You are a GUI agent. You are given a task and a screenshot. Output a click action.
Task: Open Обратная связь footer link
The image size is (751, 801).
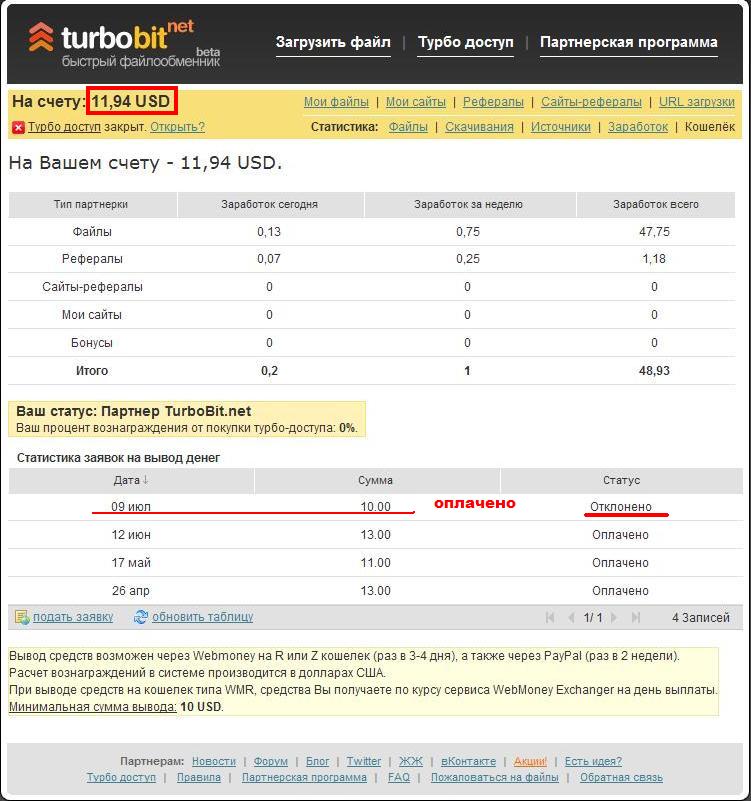click(x=621, y=778)
